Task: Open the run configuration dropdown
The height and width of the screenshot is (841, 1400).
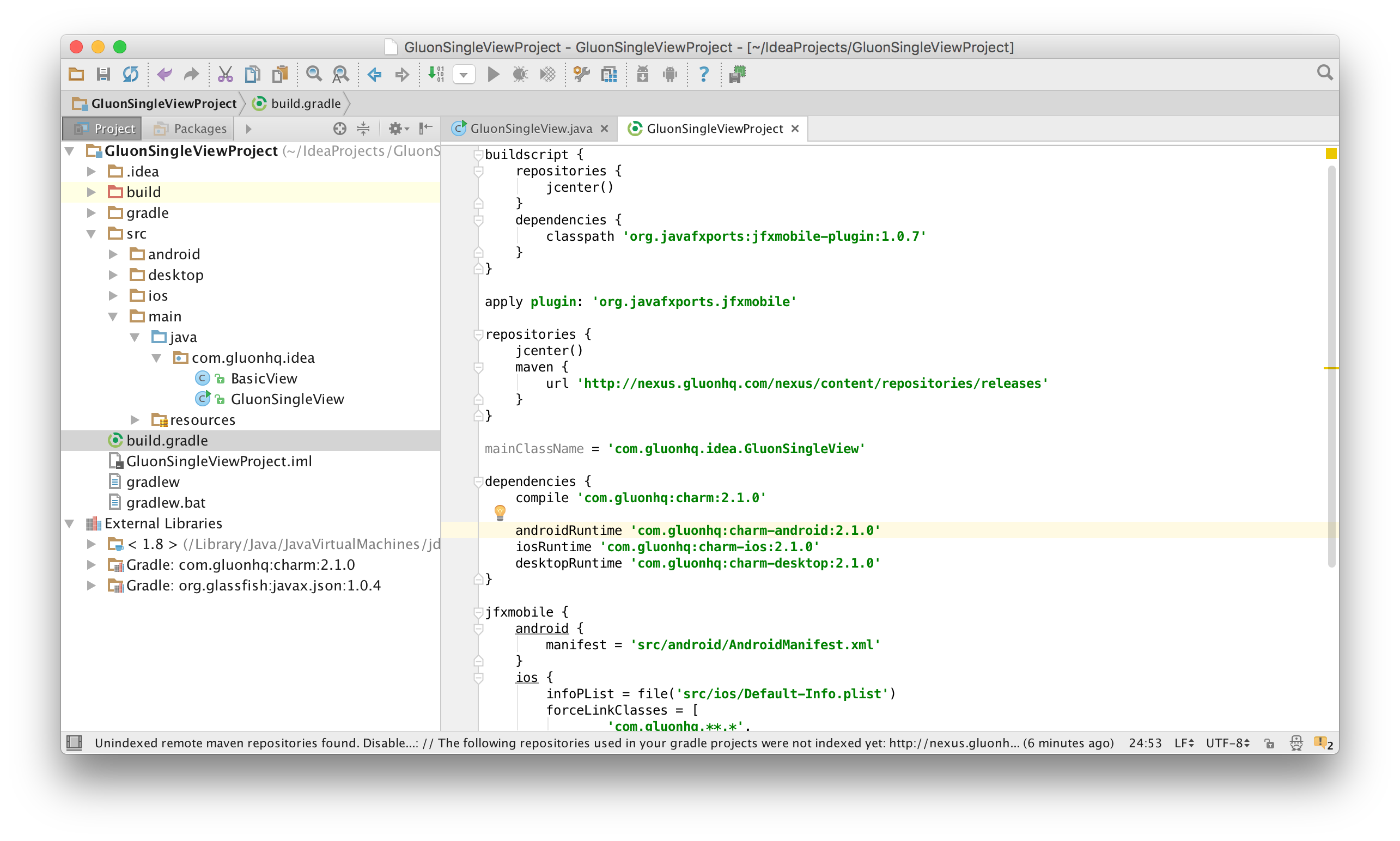Action: (x=464, y=75)
